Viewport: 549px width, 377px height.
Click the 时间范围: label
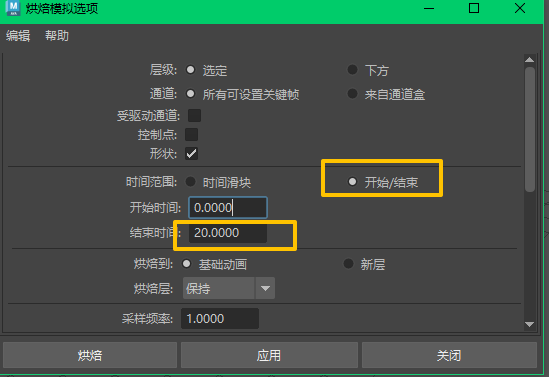pyautogui.click(x=151, y=182)
